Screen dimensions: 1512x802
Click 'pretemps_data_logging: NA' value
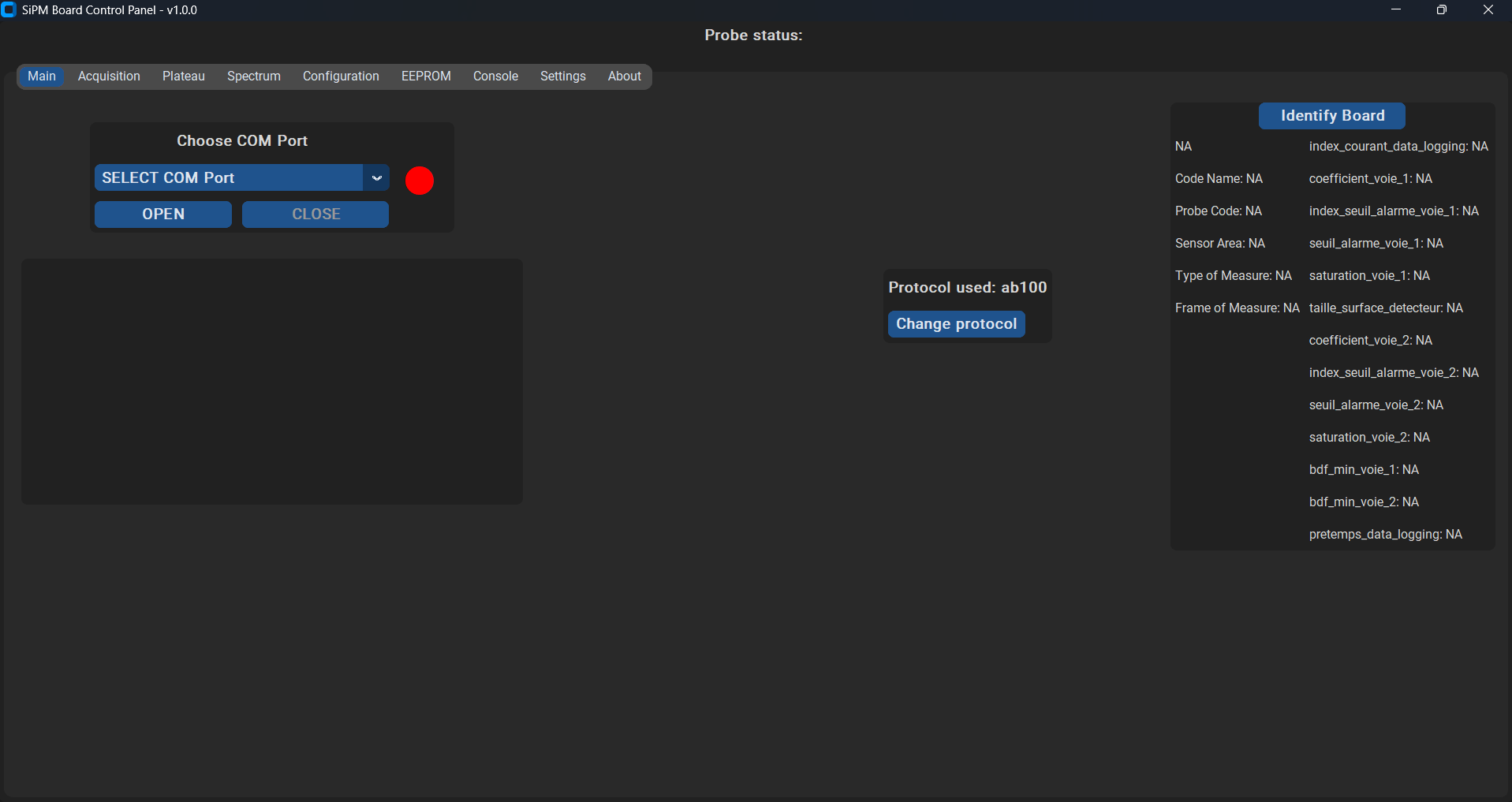pos(1386,535)
